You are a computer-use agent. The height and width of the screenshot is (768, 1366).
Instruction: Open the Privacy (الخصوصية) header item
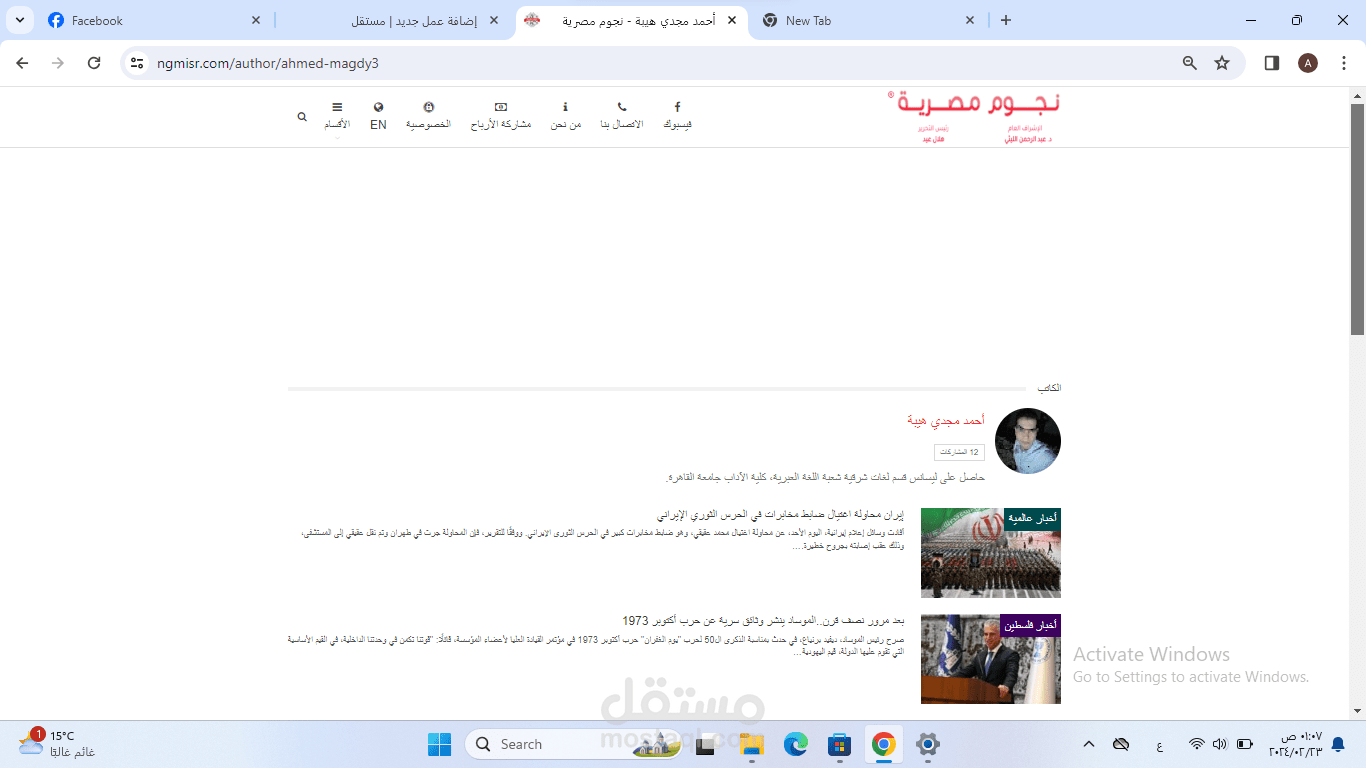[428, 116]
